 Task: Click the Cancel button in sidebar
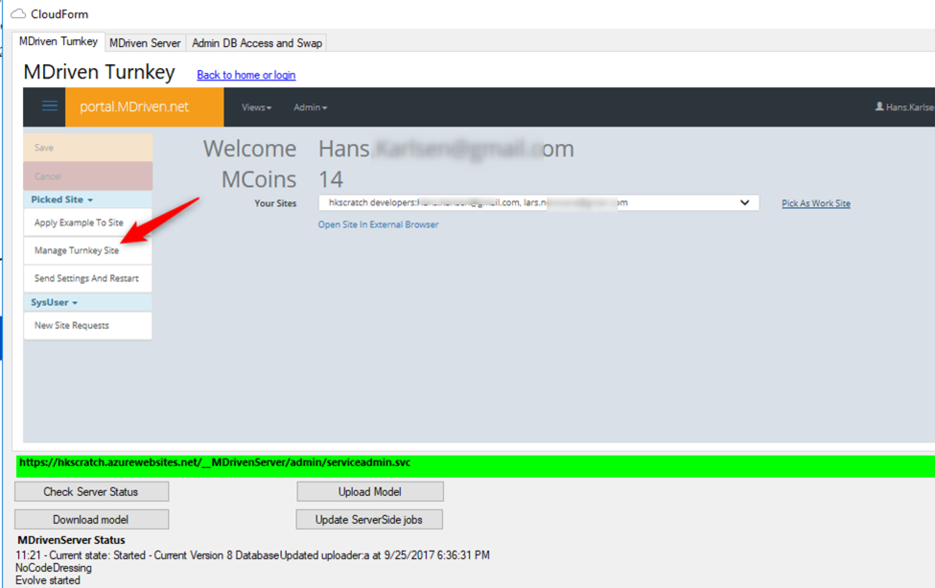click(88, 176)
